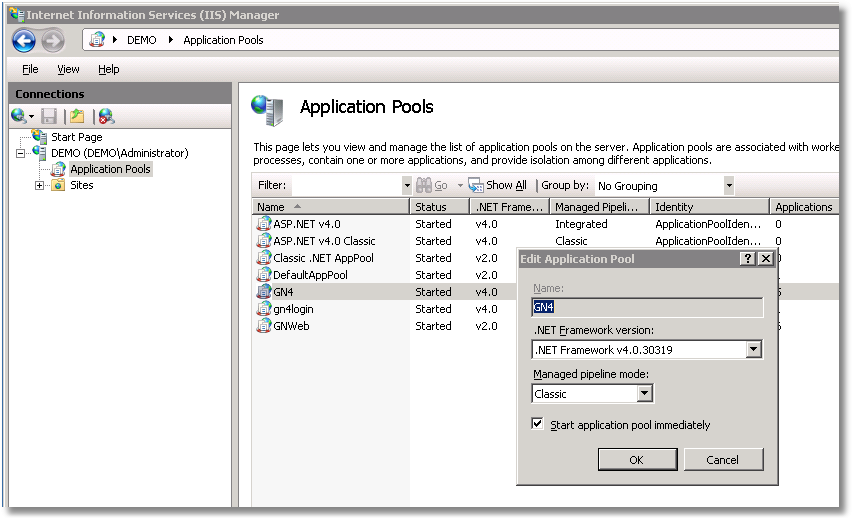Click the ASP.NET v4.0 pool icon
Viewport: 853px width, 521px height.
(x=264, y=224)
